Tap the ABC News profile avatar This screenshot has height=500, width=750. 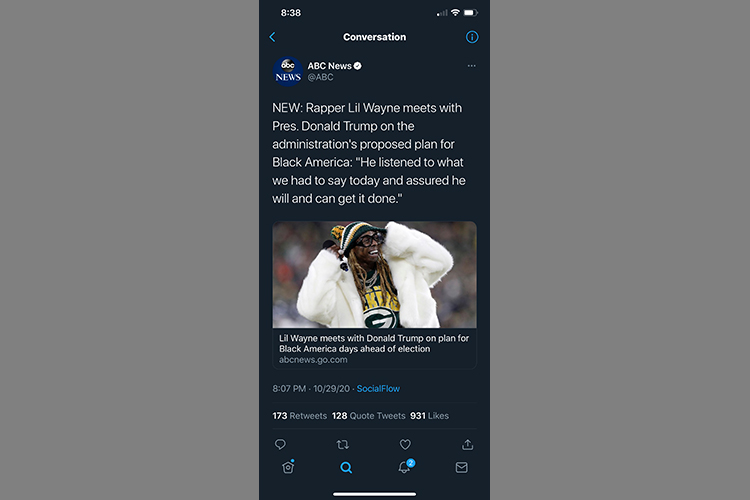point(287,71)
